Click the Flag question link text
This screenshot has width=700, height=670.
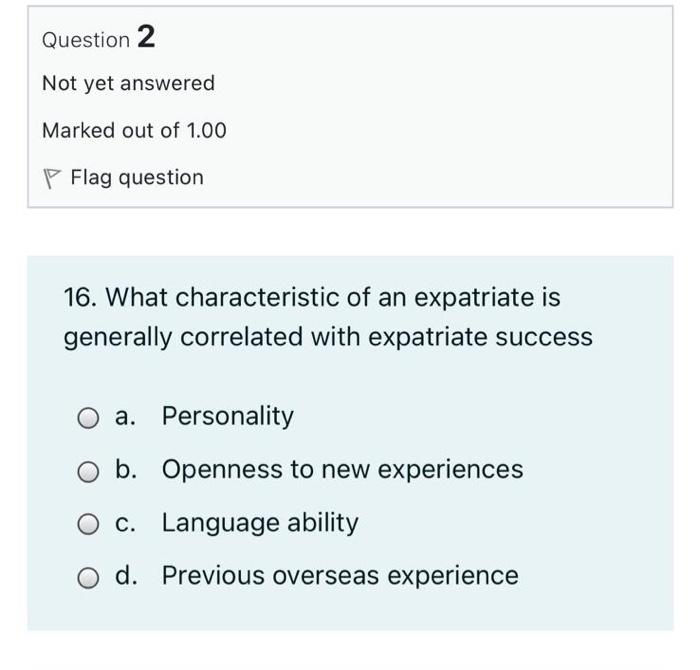coord(136,177)
